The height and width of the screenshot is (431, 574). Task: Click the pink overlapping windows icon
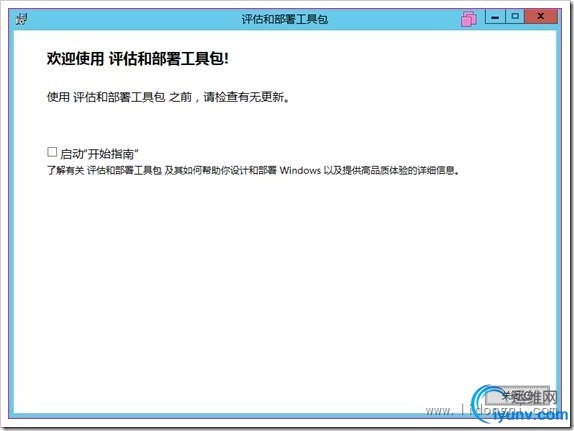(x=469, y=19)
